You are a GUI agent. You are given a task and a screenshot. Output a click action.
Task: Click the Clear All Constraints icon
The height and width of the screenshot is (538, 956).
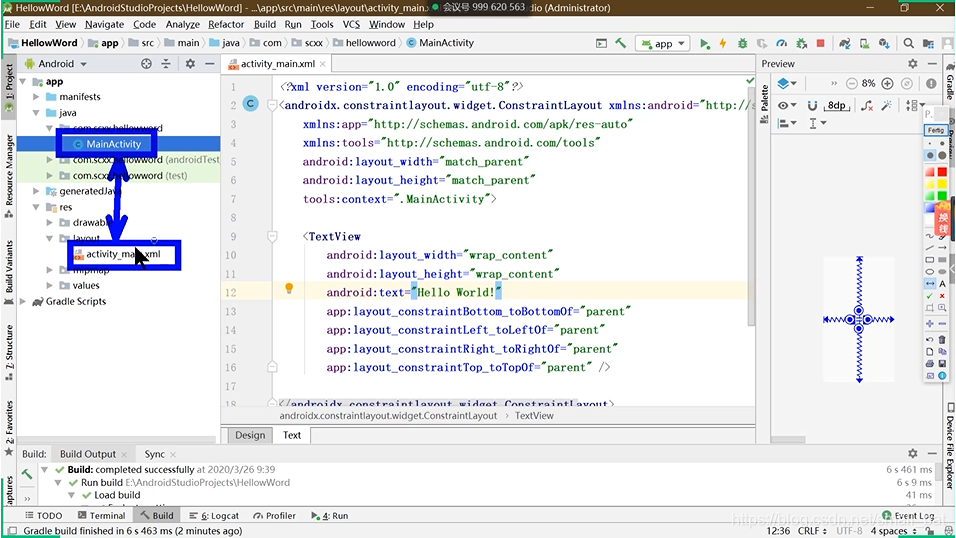click(867, 106)
